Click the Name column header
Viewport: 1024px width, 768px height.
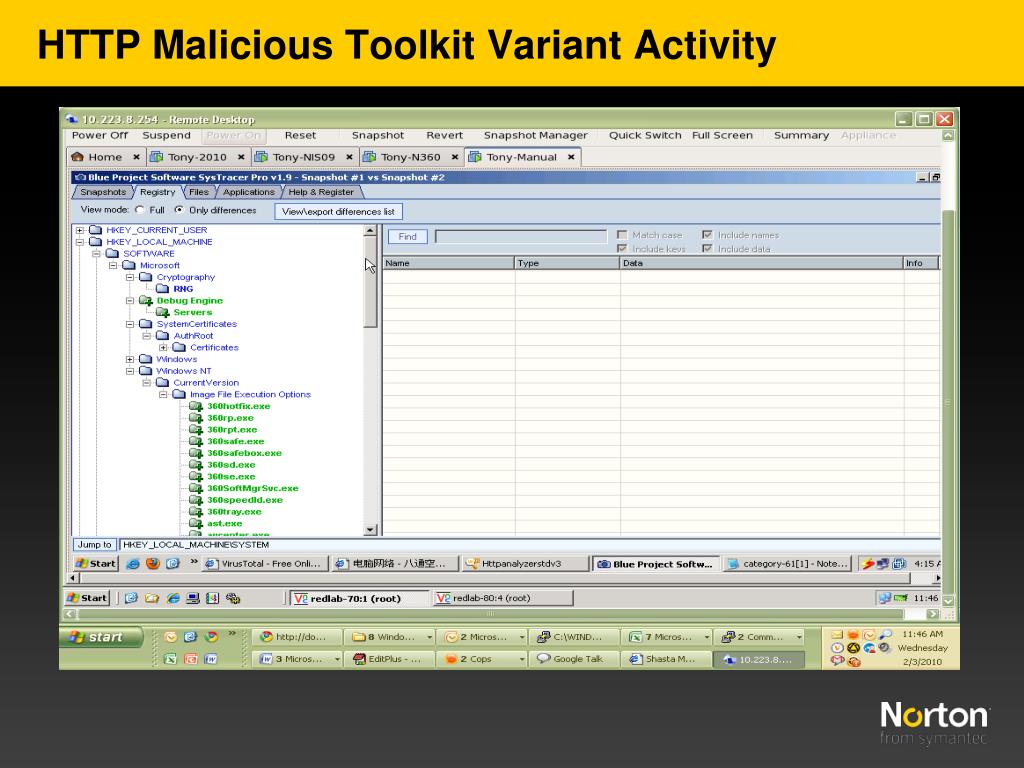coord(448,263)
